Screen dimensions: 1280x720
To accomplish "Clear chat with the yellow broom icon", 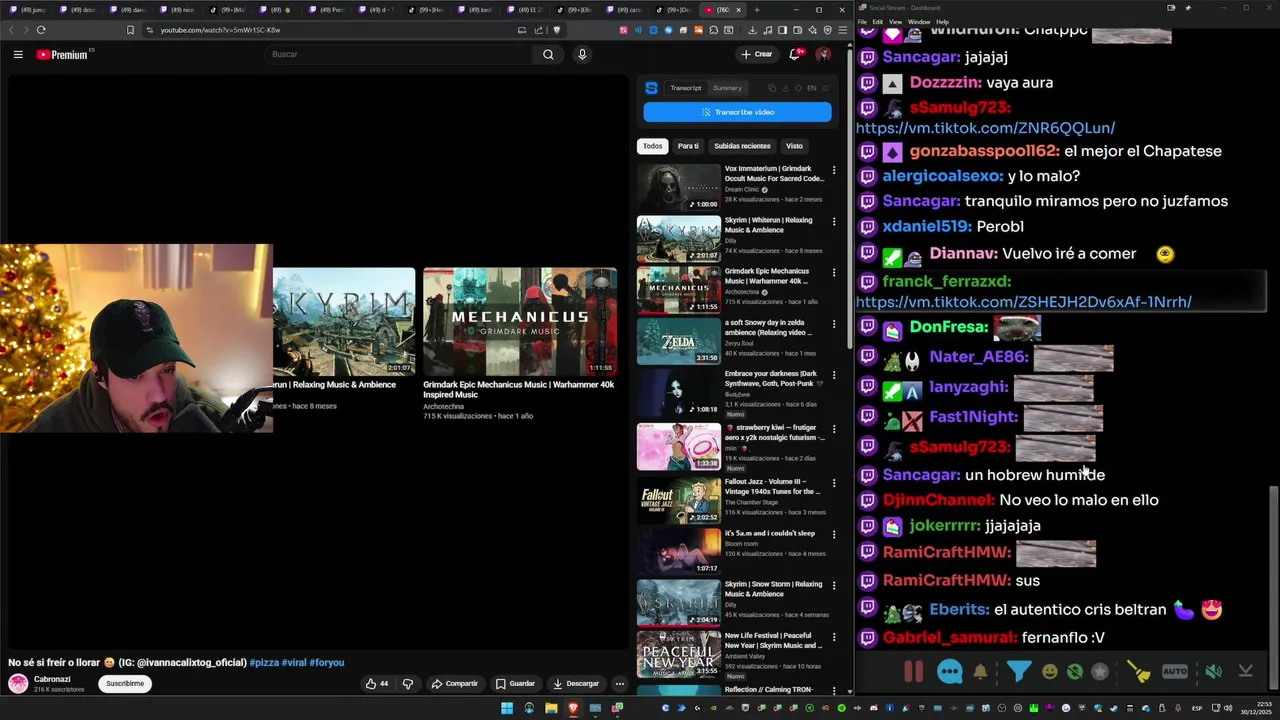I will 1138,672.
